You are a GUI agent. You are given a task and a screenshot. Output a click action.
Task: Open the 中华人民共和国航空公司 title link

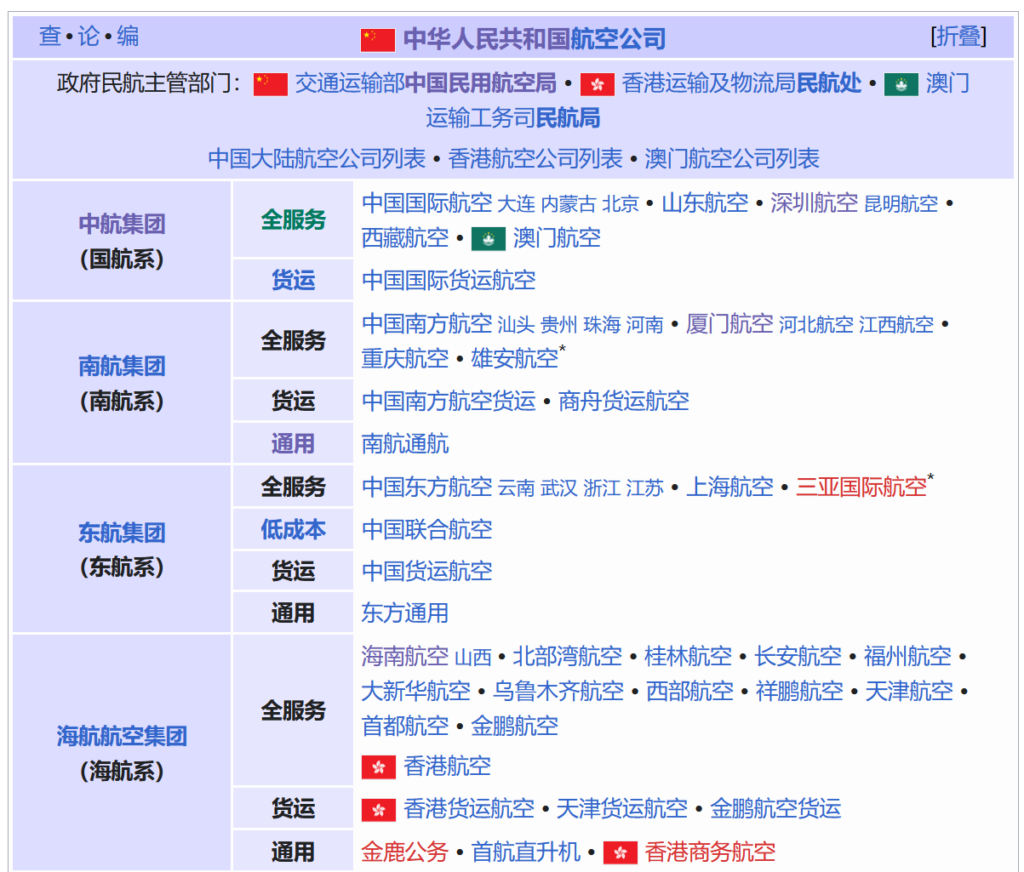point(534,39)
